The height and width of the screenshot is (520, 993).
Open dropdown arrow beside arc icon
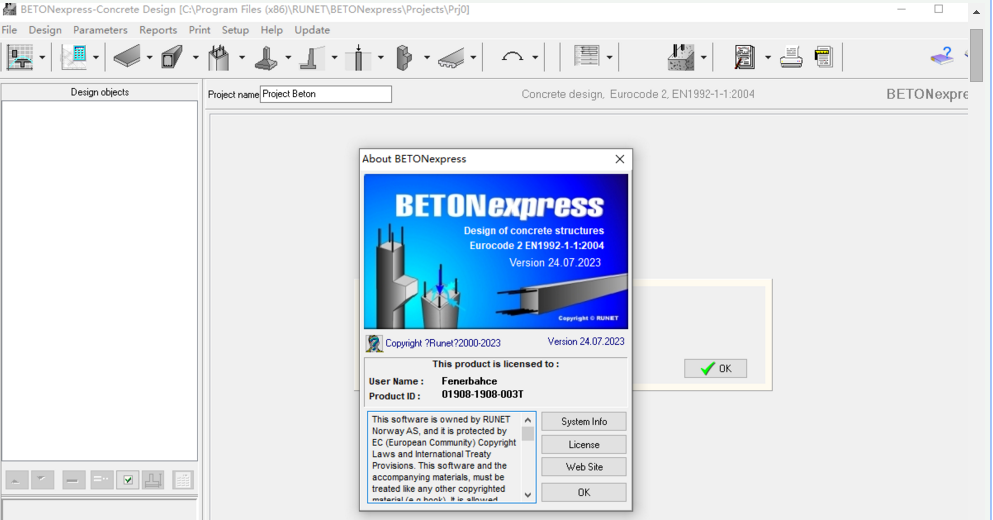pos(535,58)
